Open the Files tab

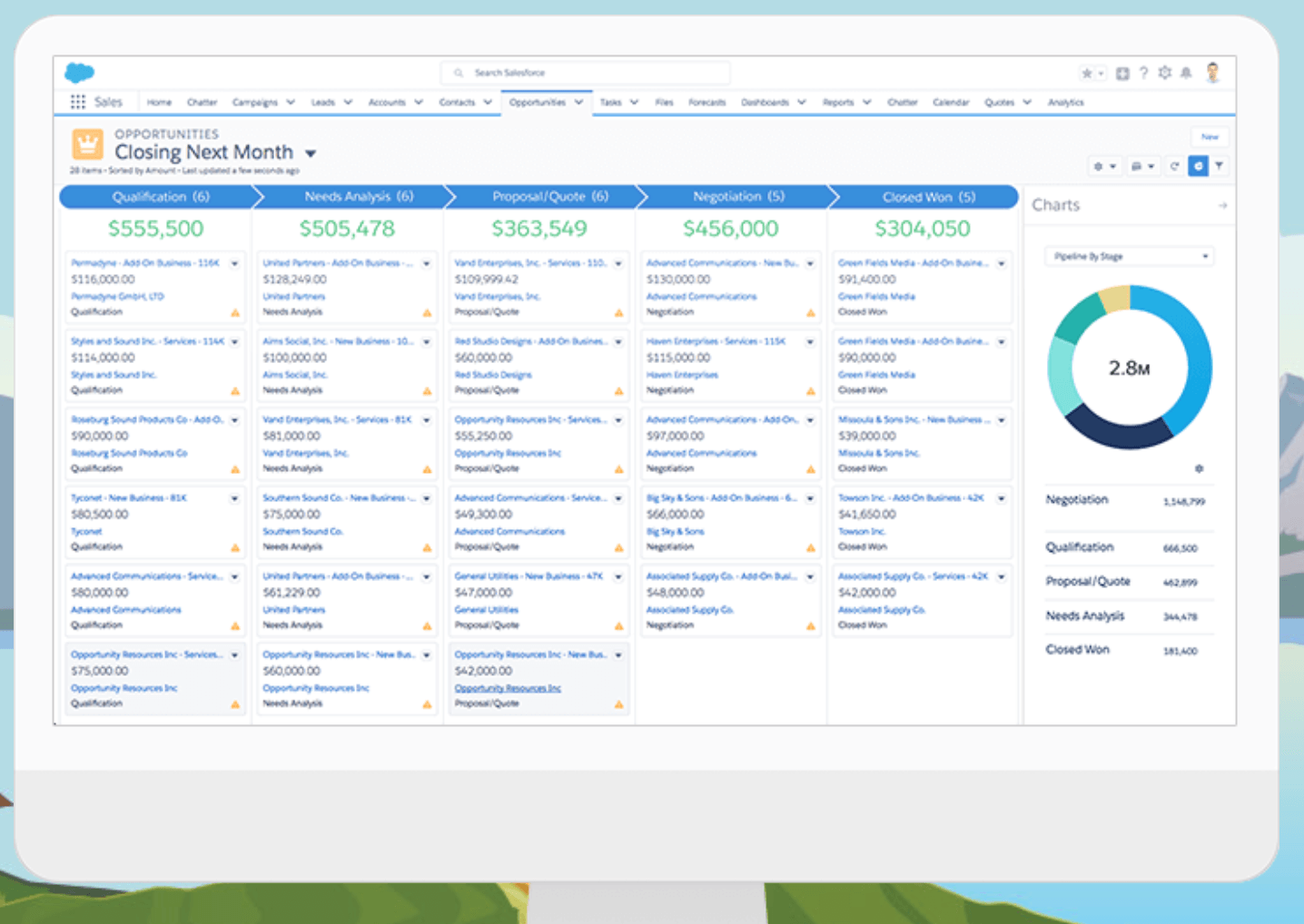[664, 103]
